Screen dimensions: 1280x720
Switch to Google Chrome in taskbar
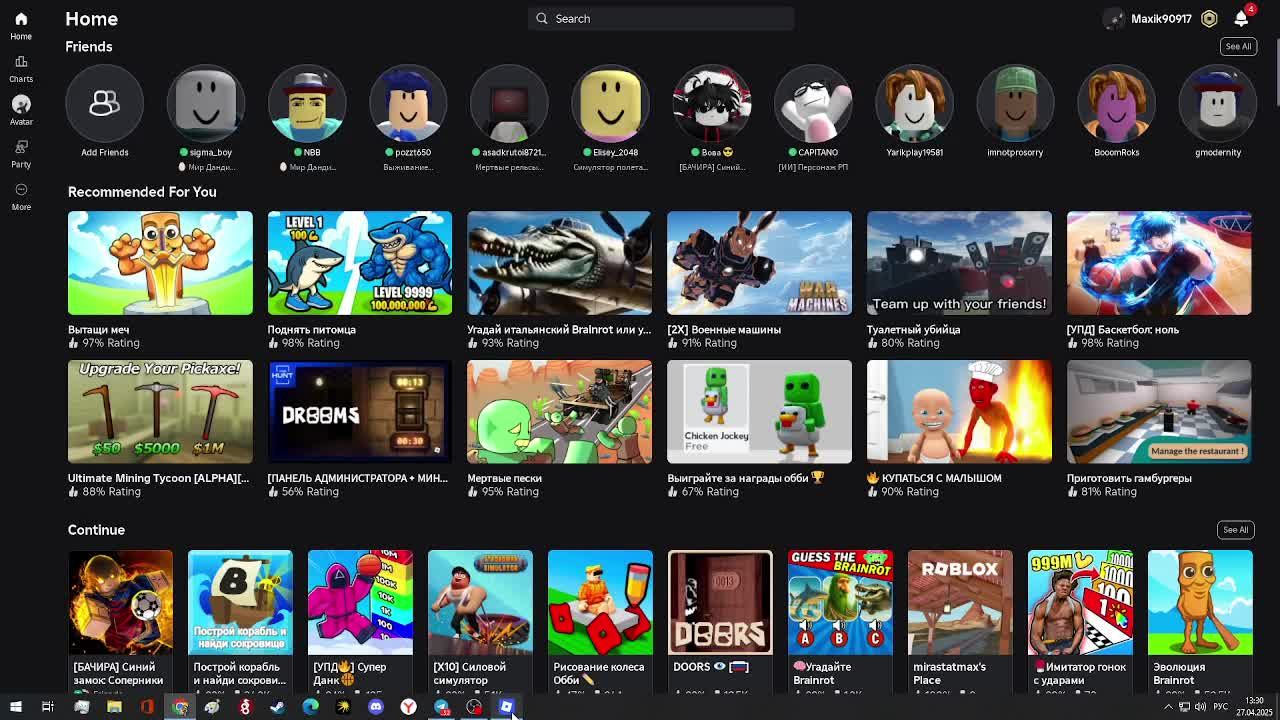click(180, 707)
